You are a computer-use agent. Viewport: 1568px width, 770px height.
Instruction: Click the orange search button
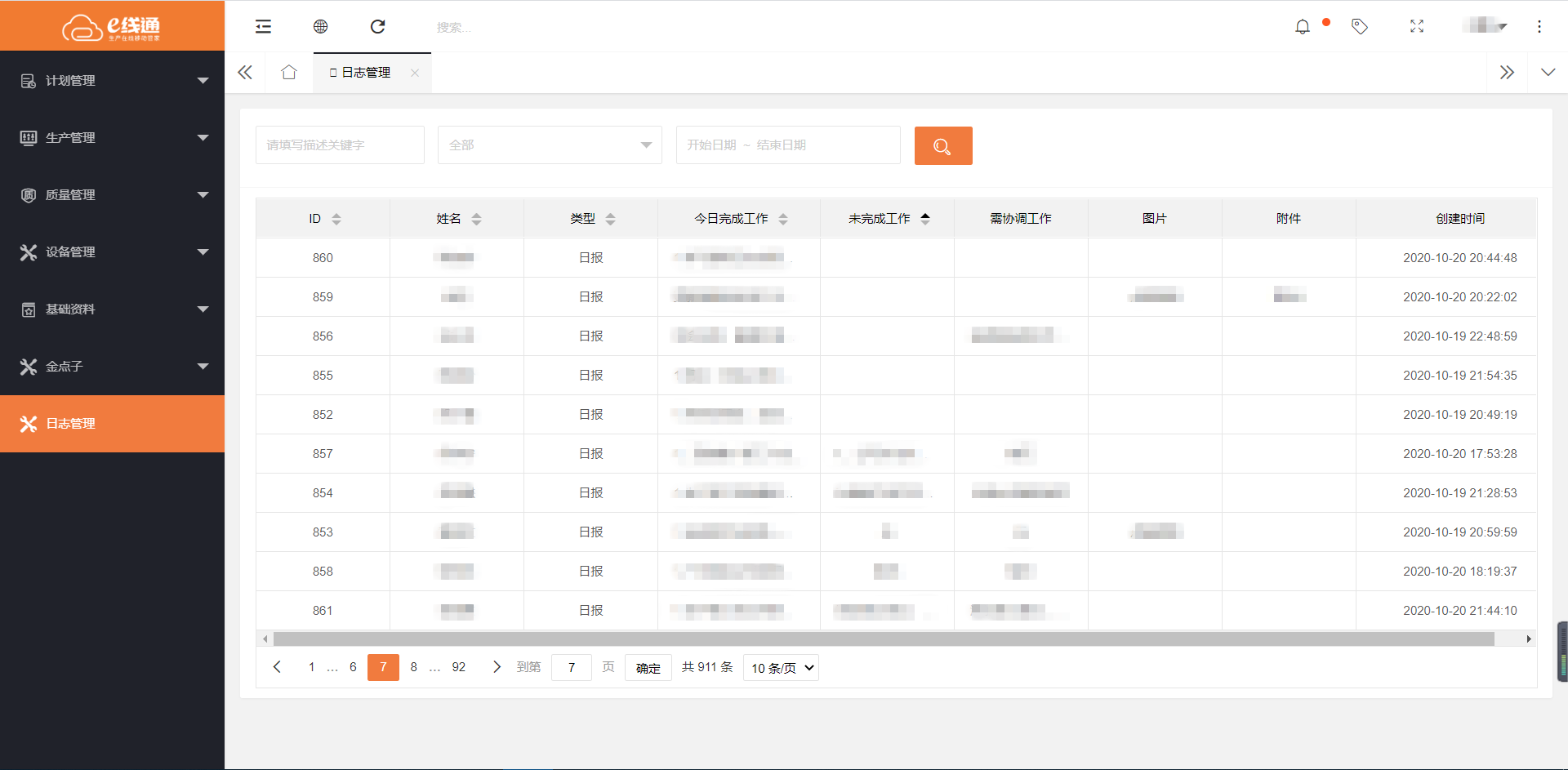point(942,146)
